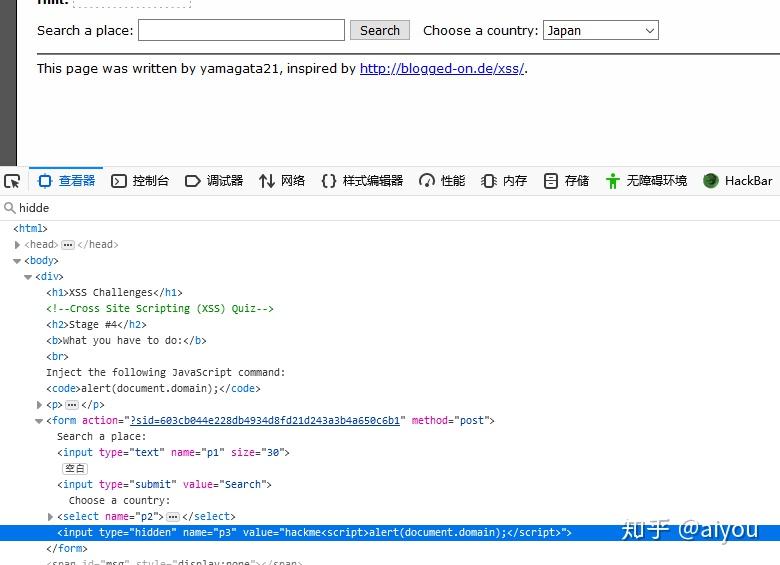Click the ellipsis badge in select node

(x=173, y=517)
